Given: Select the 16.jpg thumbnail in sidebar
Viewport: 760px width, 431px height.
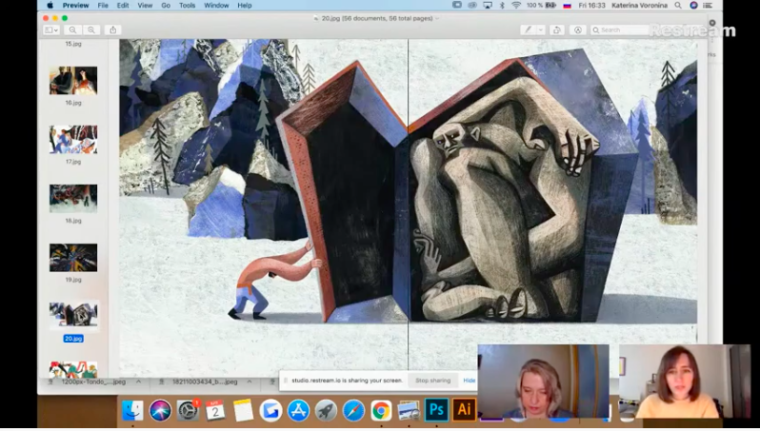Looking at the screenshot, I should tap(73, 80).
